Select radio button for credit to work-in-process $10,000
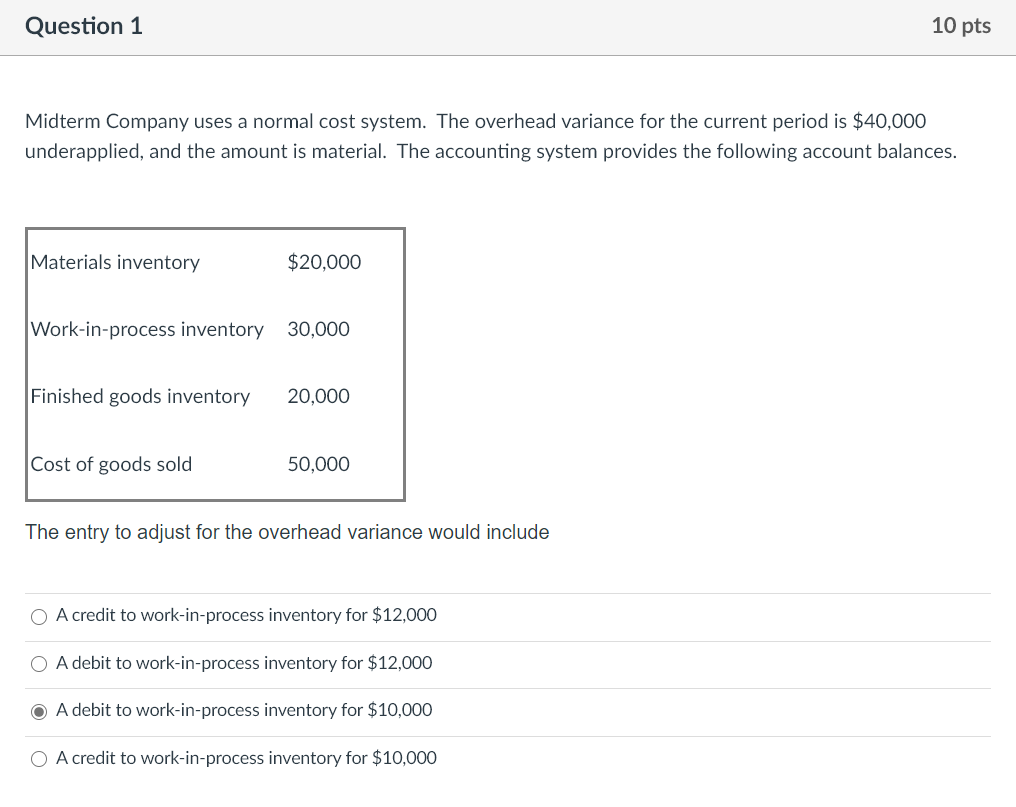 [x=38, y=758]
